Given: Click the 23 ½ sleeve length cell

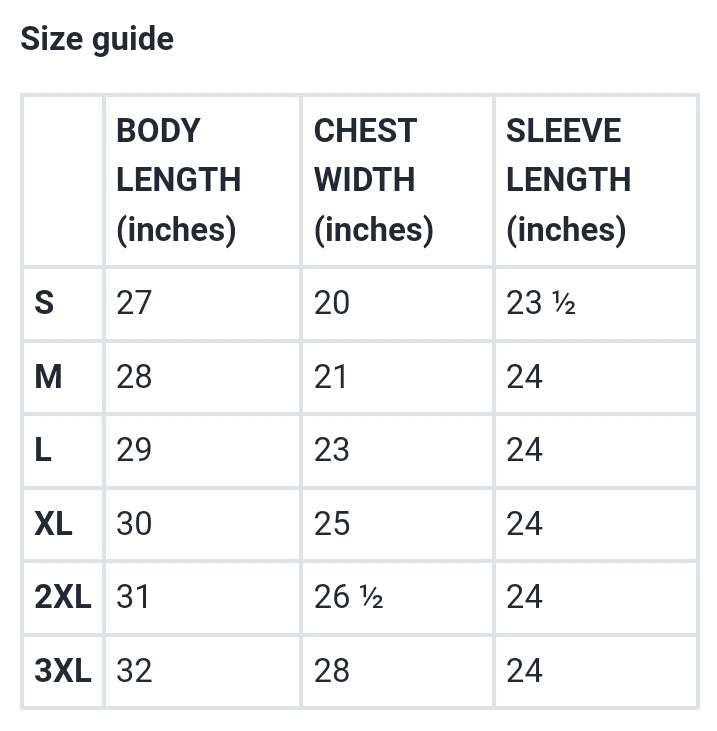Looking at the screenshot, I should pyautogui.click(x=540, y=303).
